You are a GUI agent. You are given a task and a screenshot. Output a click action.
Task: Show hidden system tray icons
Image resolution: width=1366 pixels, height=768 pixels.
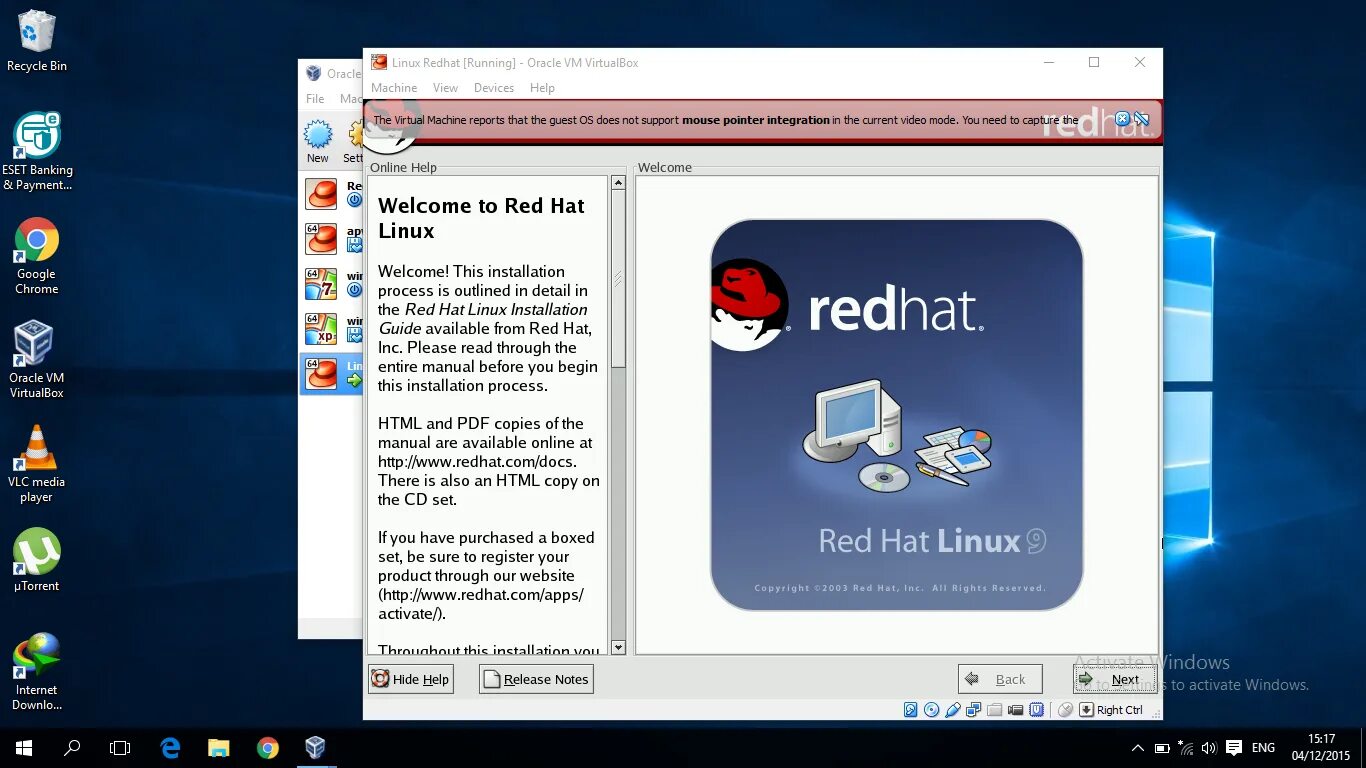(x=1138, y=748)
